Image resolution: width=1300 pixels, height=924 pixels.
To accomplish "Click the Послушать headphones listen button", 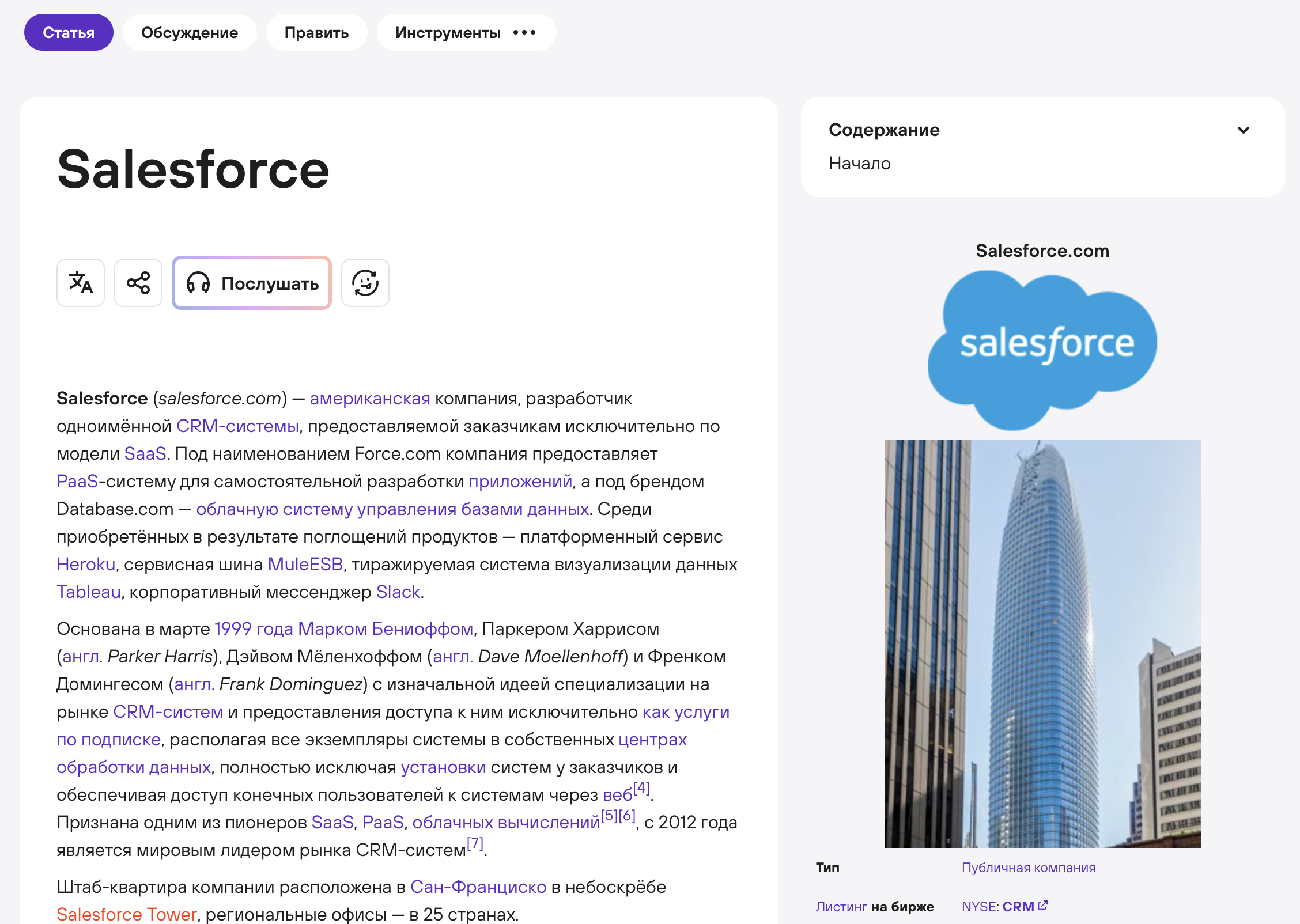I will [x=252, y=283].
